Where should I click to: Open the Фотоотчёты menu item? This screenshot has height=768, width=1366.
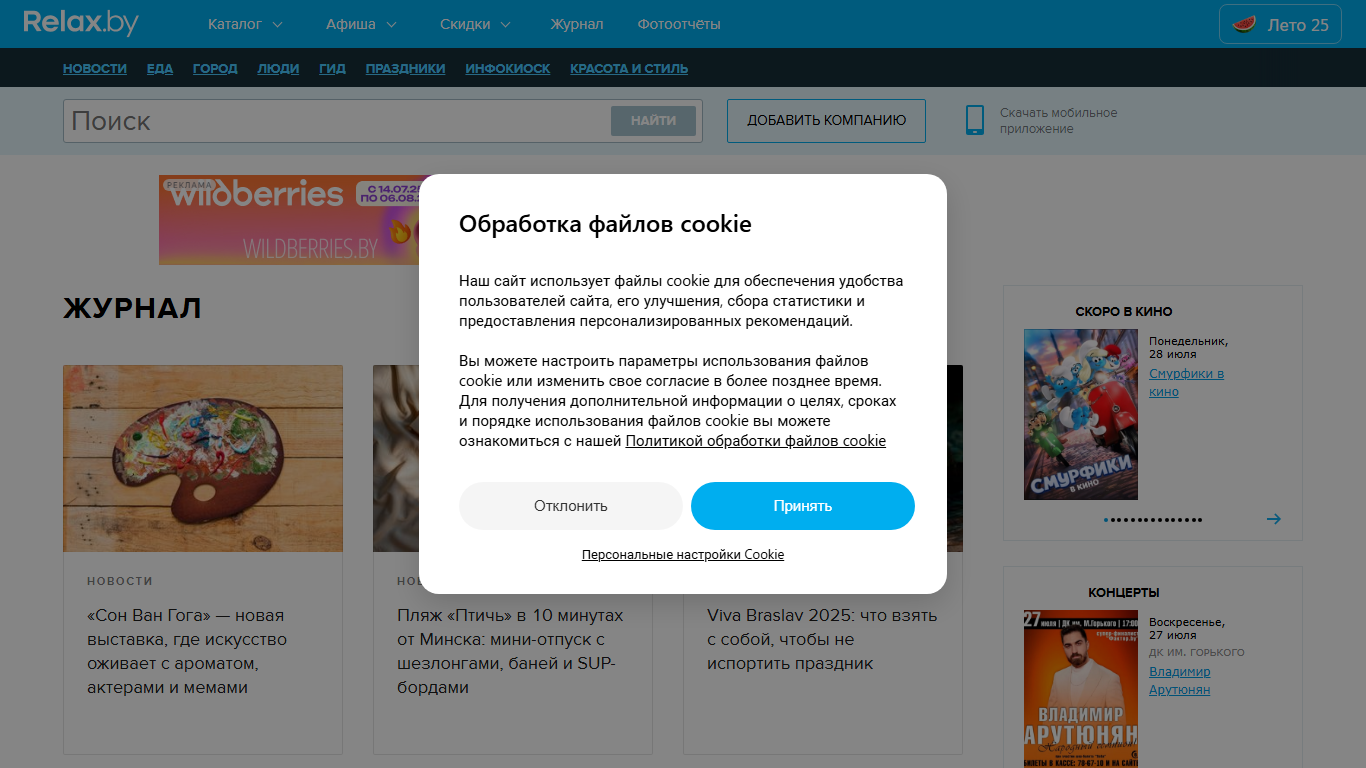point(679,24)
